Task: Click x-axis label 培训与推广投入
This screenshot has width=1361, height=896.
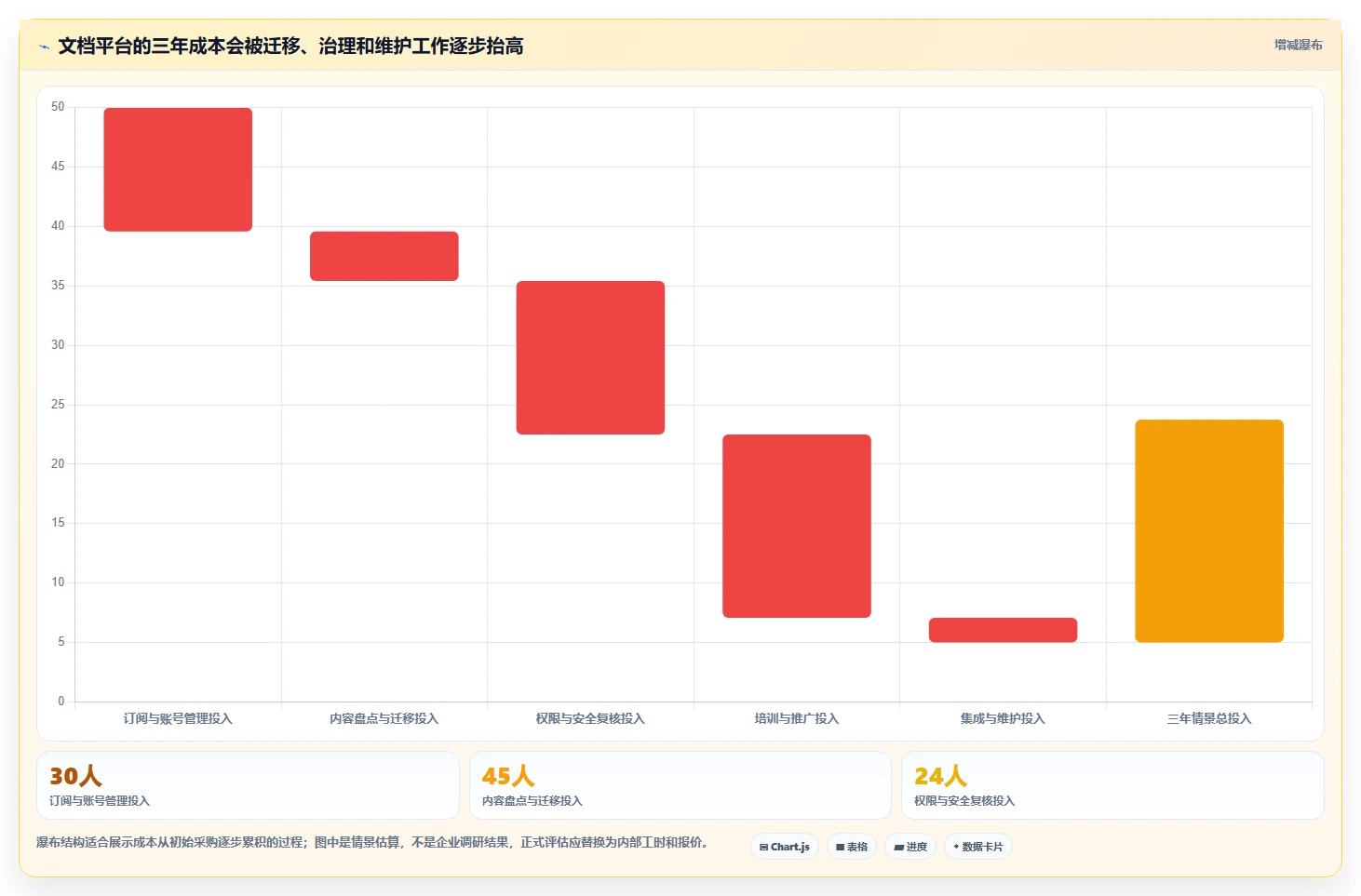Action: click(797, 718)
